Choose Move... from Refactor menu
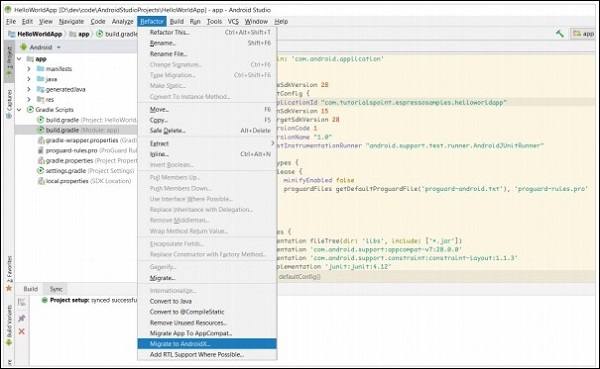This screenshot has height=369, width=600. pos(207,109)
